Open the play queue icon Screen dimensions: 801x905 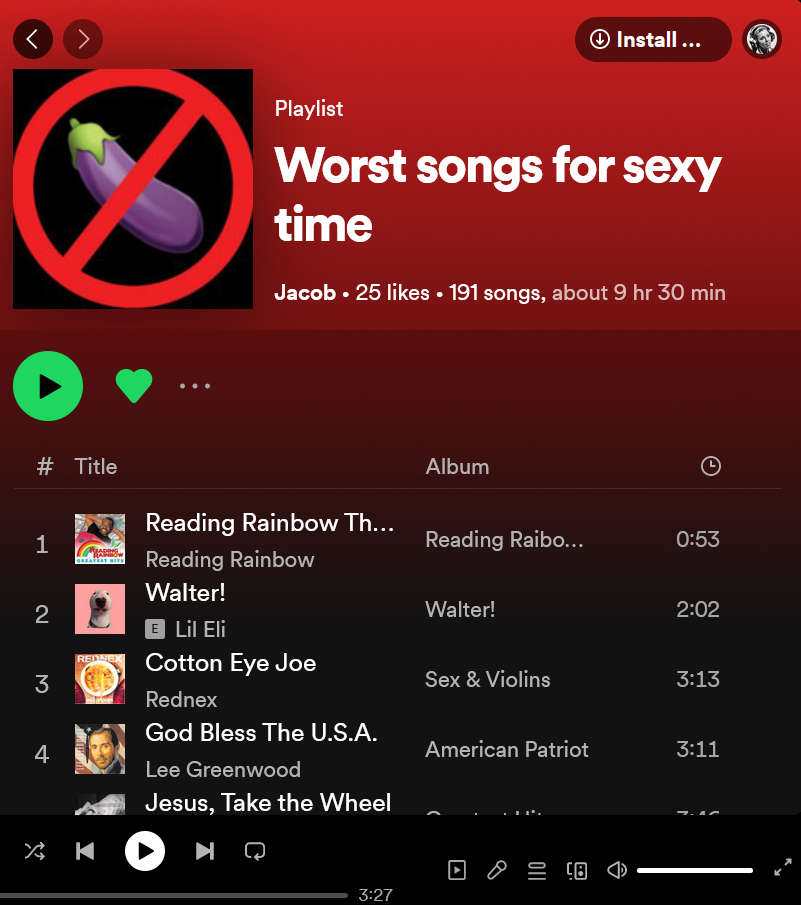537,870
